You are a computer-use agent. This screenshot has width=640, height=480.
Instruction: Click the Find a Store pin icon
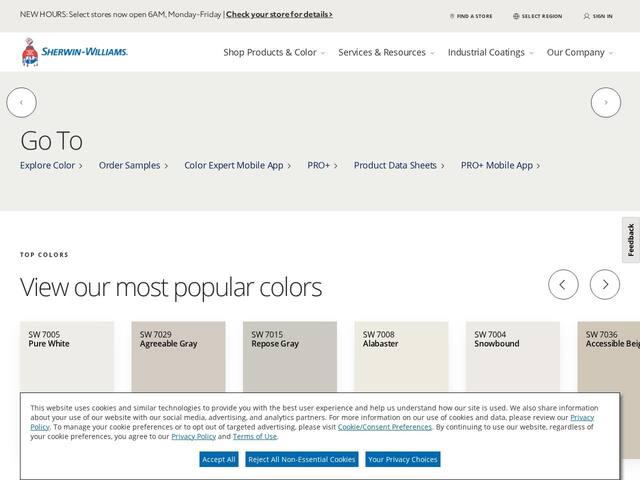click(452, 16)
